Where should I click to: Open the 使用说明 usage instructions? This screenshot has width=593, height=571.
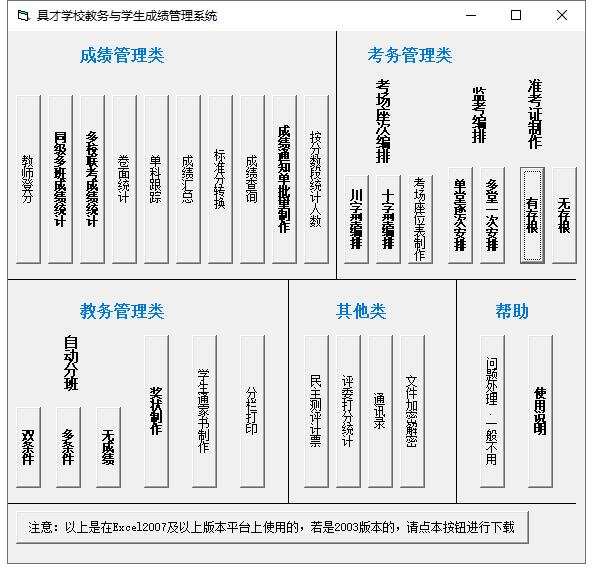point(540,411)
